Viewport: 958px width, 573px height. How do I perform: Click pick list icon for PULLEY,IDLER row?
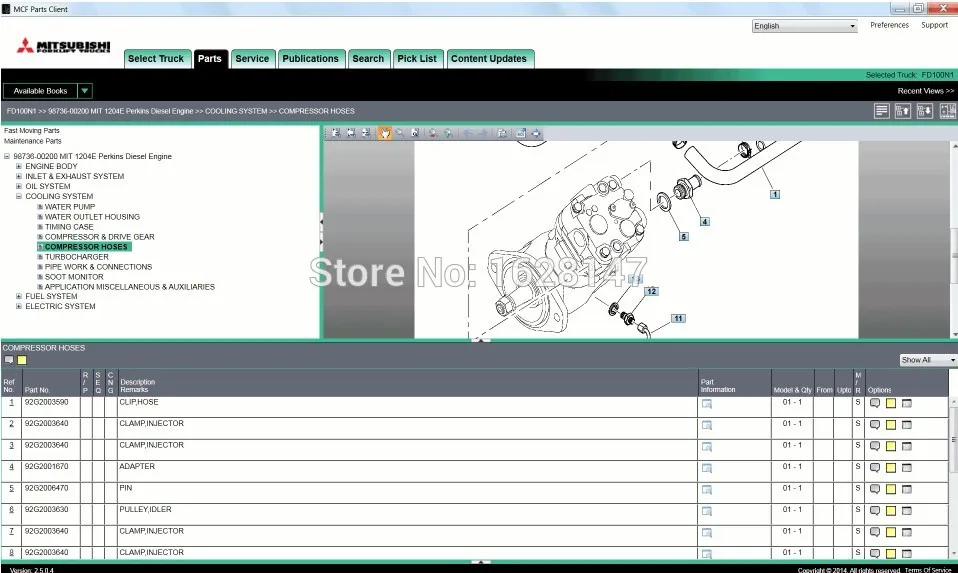pyautogui.click(x=907, y=510)
